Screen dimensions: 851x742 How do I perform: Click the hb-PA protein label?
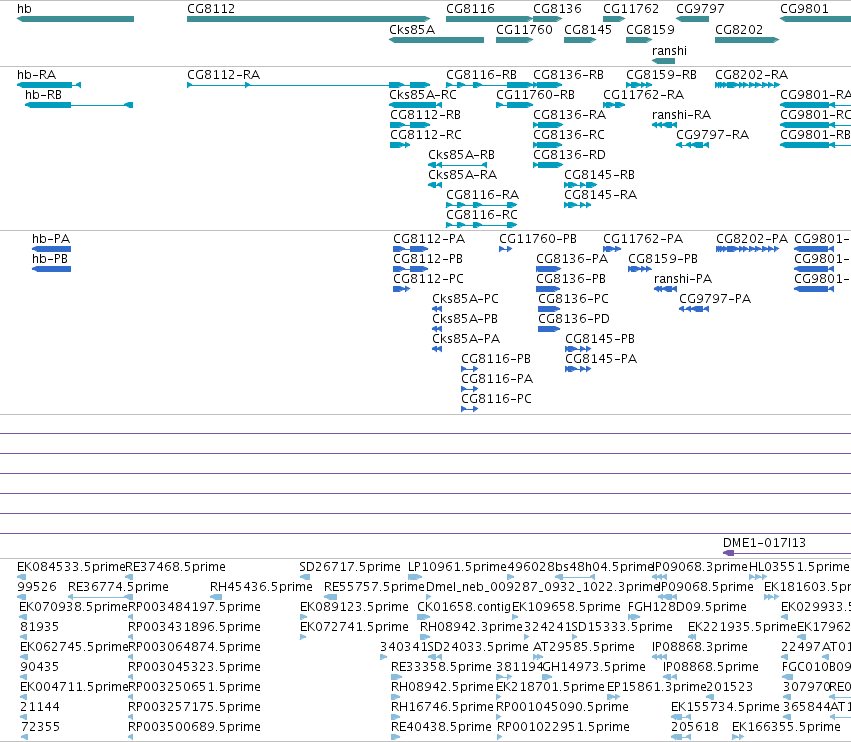click(x=51, y=239)
